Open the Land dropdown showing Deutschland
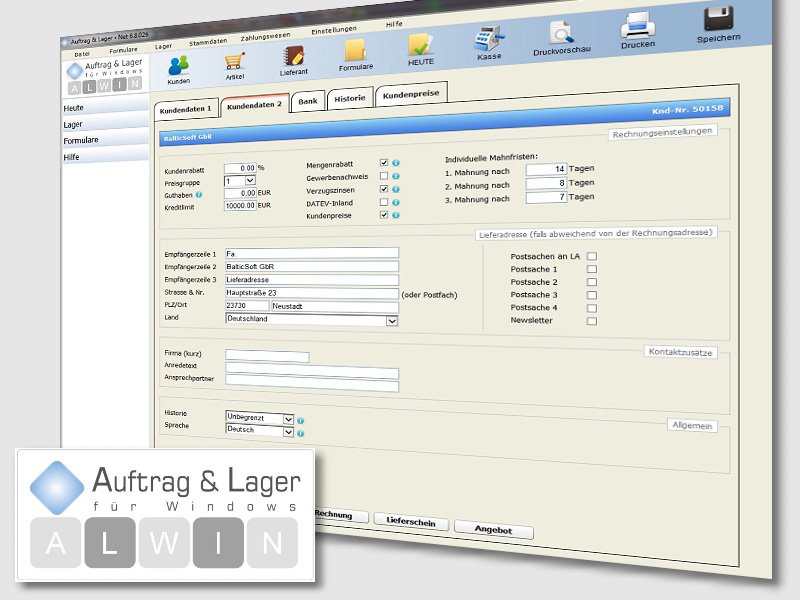 point(311,319)
